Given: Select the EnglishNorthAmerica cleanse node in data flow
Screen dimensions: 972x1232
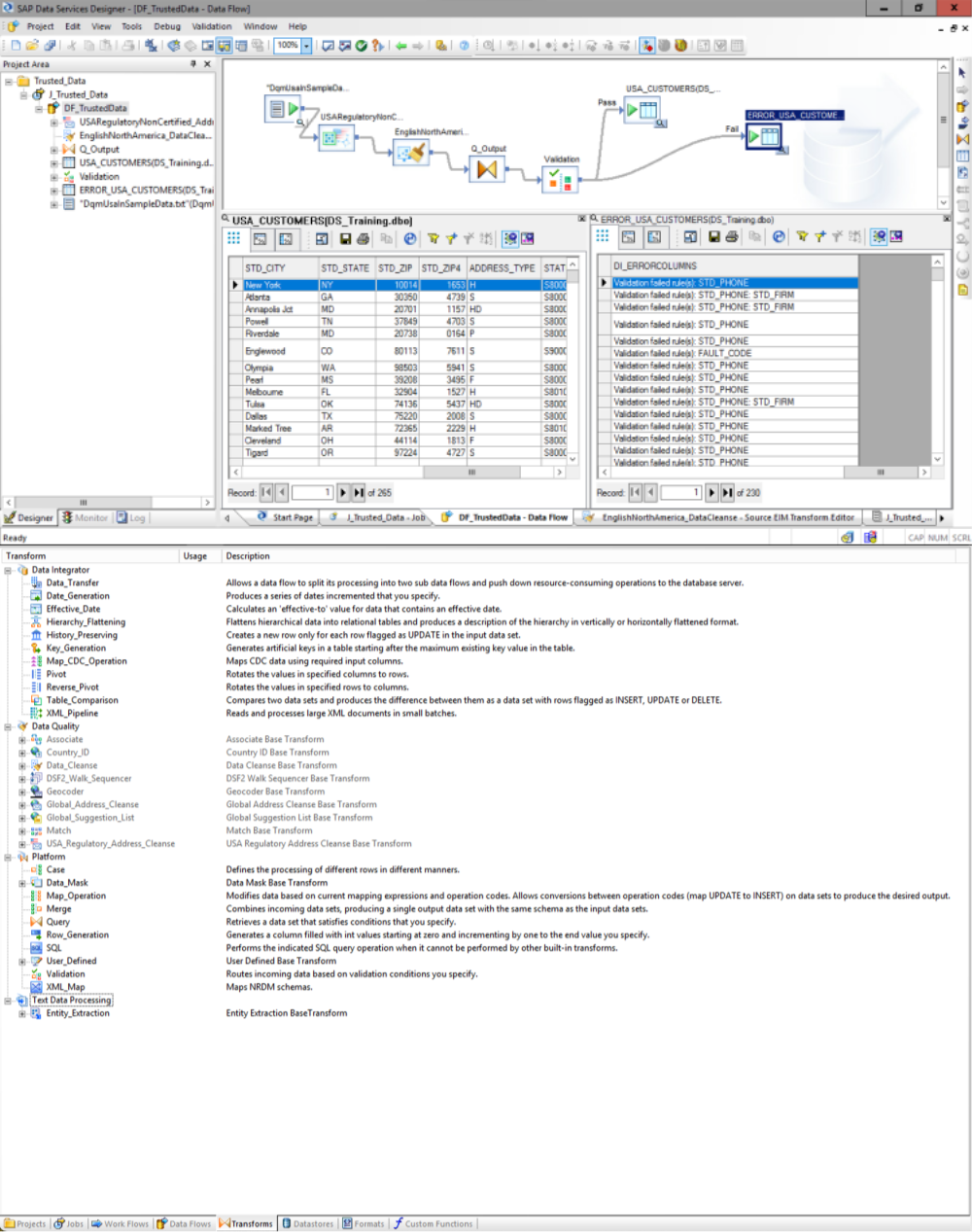Looking at the screenshot, I should tap(410, 154).
